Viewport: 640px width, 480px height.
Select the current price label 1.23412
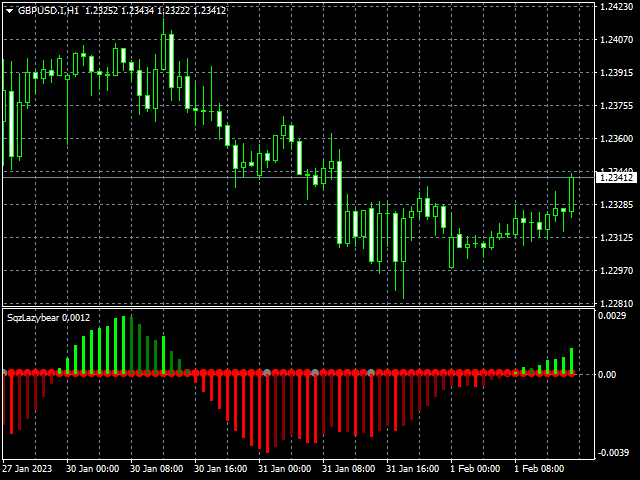(616, 178)
